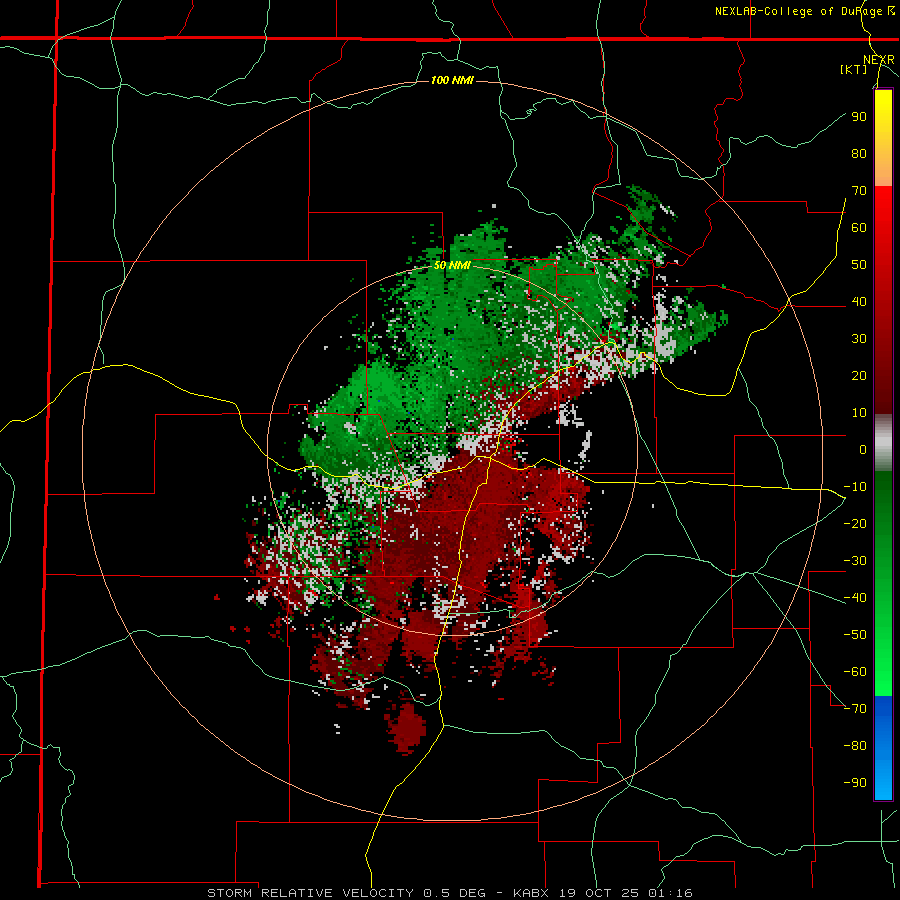Click the 50 value on the velocity scale
Screen dimensions: 900x900
859,265
